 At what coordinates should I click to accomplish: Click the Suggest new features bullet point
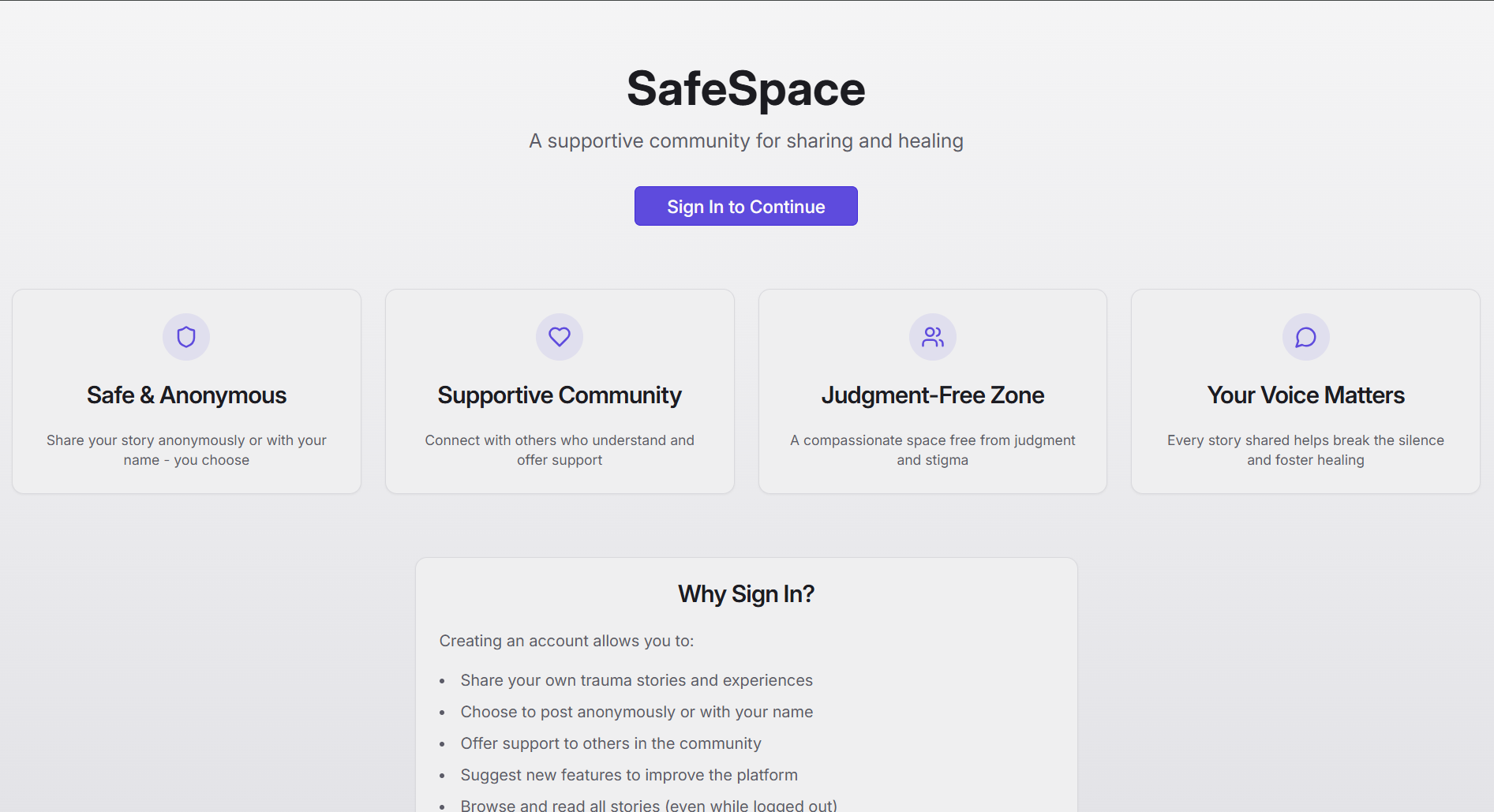coord(629,775)
